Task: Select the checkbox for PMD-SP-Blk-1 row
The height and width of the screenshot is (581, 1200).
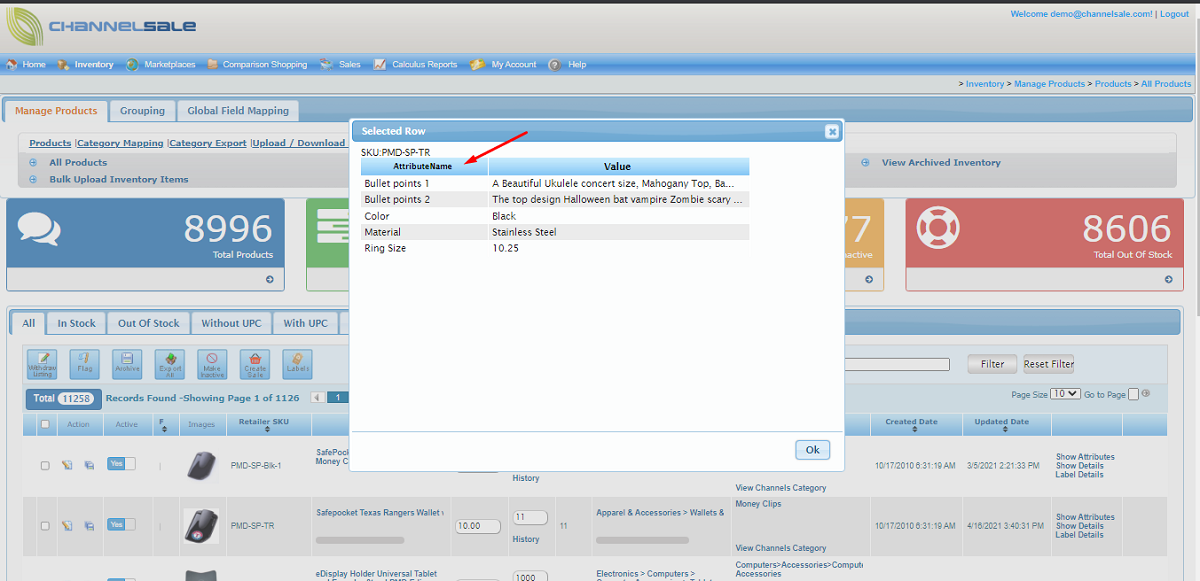Action: (45, 465)
